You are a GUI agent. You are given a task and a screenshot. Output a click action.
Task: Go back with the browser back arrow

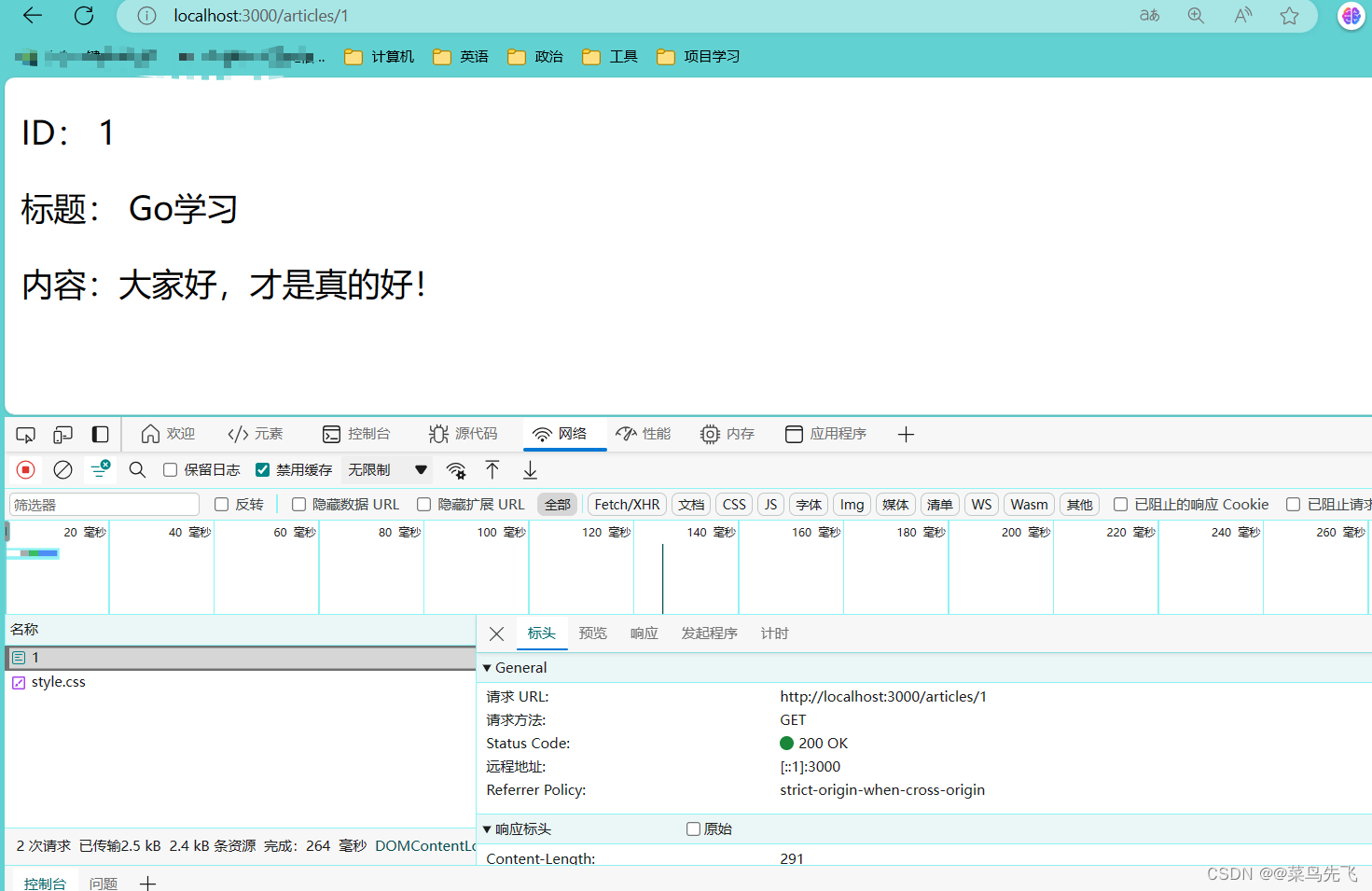pyautogui.click(x=33, y=15)
